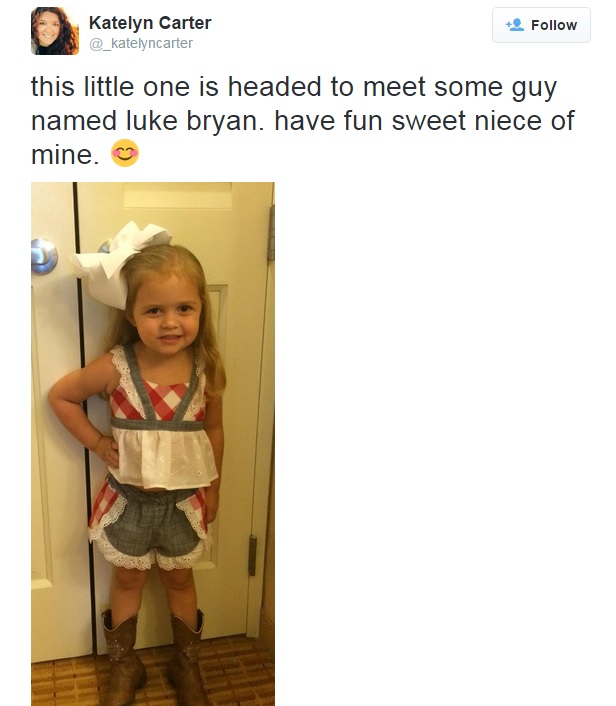Viewport: 616px width, 706px height.
Task: Click the silver door knob in the photo
Action: pos(44,257)
